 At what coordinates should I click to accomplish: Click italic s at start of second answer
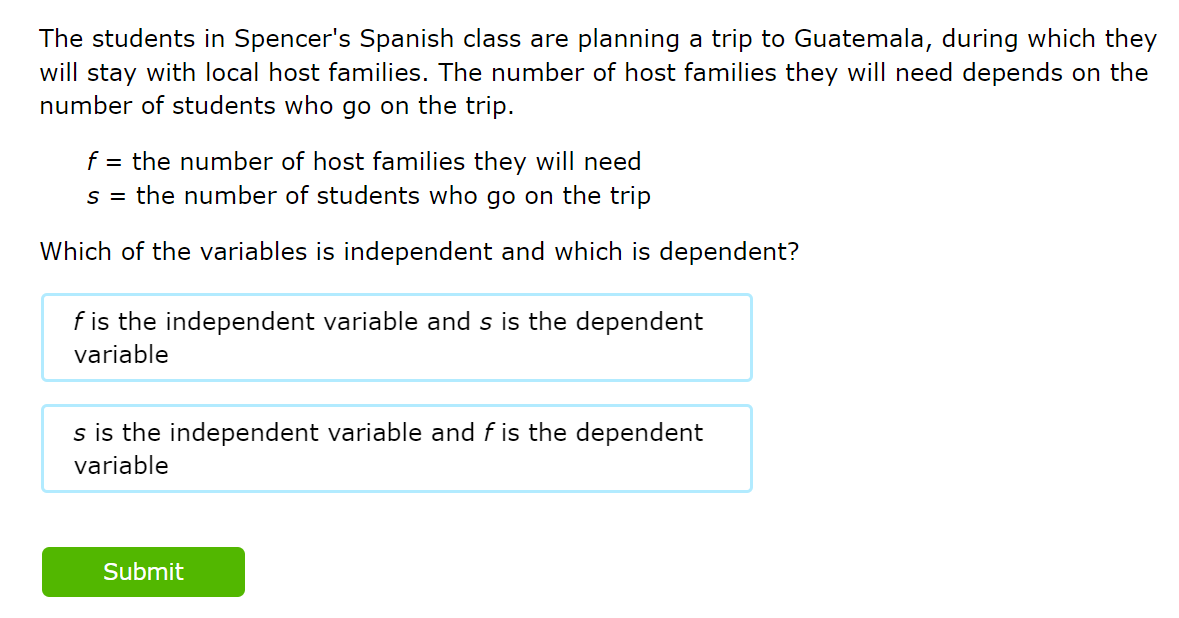(x=79, y=433)
